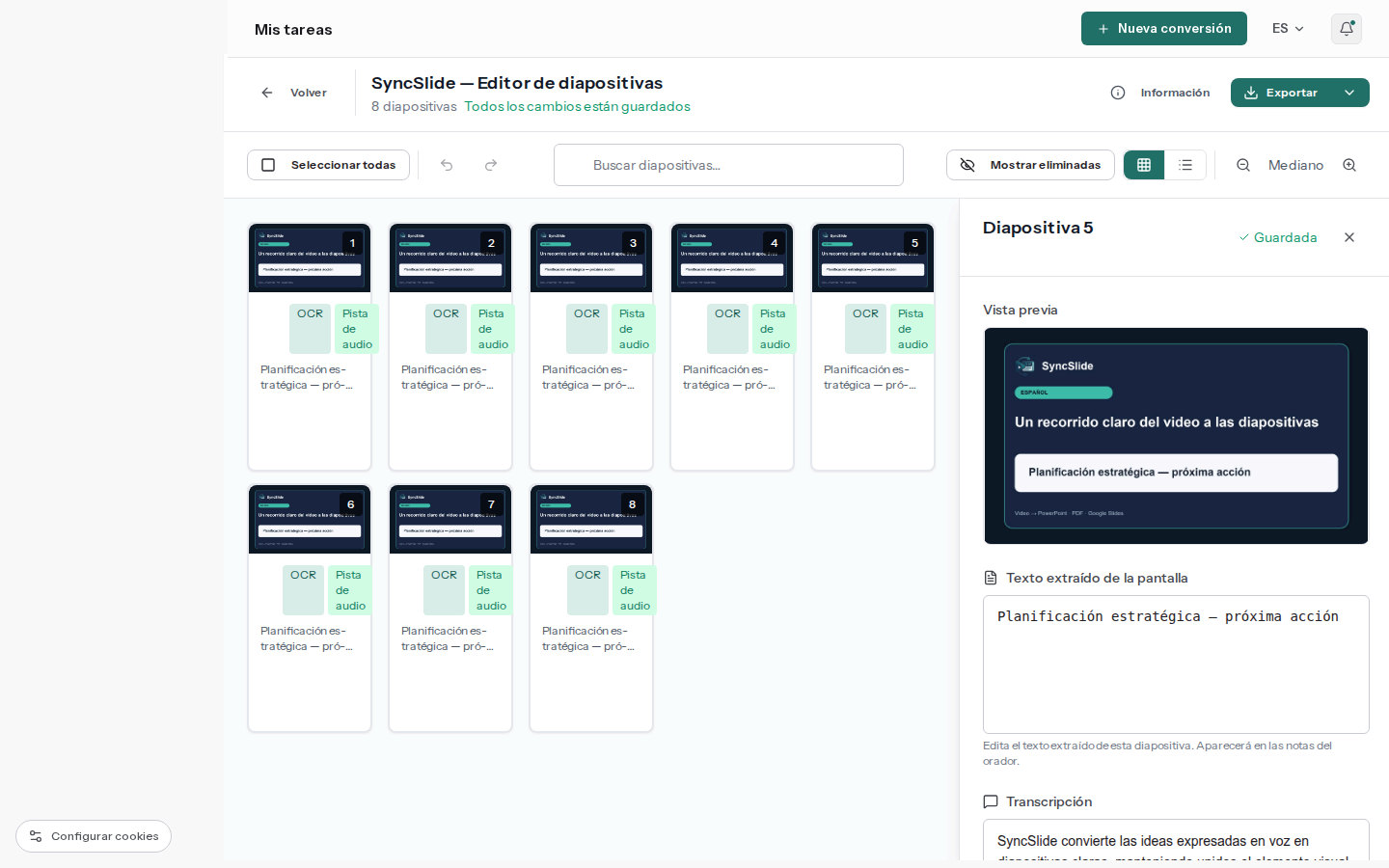Click the OCR tag on slide 6
The width and height of the screenshot is (1389, 868).
click(303, 590)
